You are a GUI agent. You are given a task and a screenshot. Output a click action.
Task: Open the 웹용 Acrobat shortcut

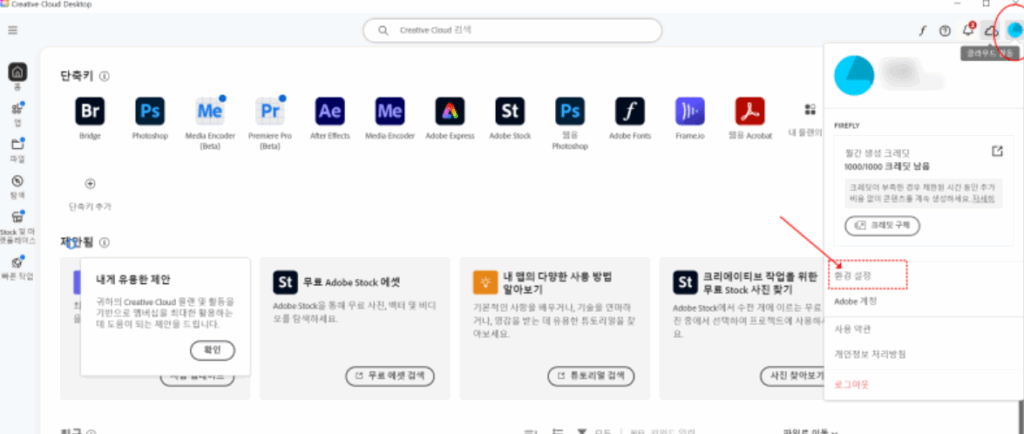coord(750,111)
